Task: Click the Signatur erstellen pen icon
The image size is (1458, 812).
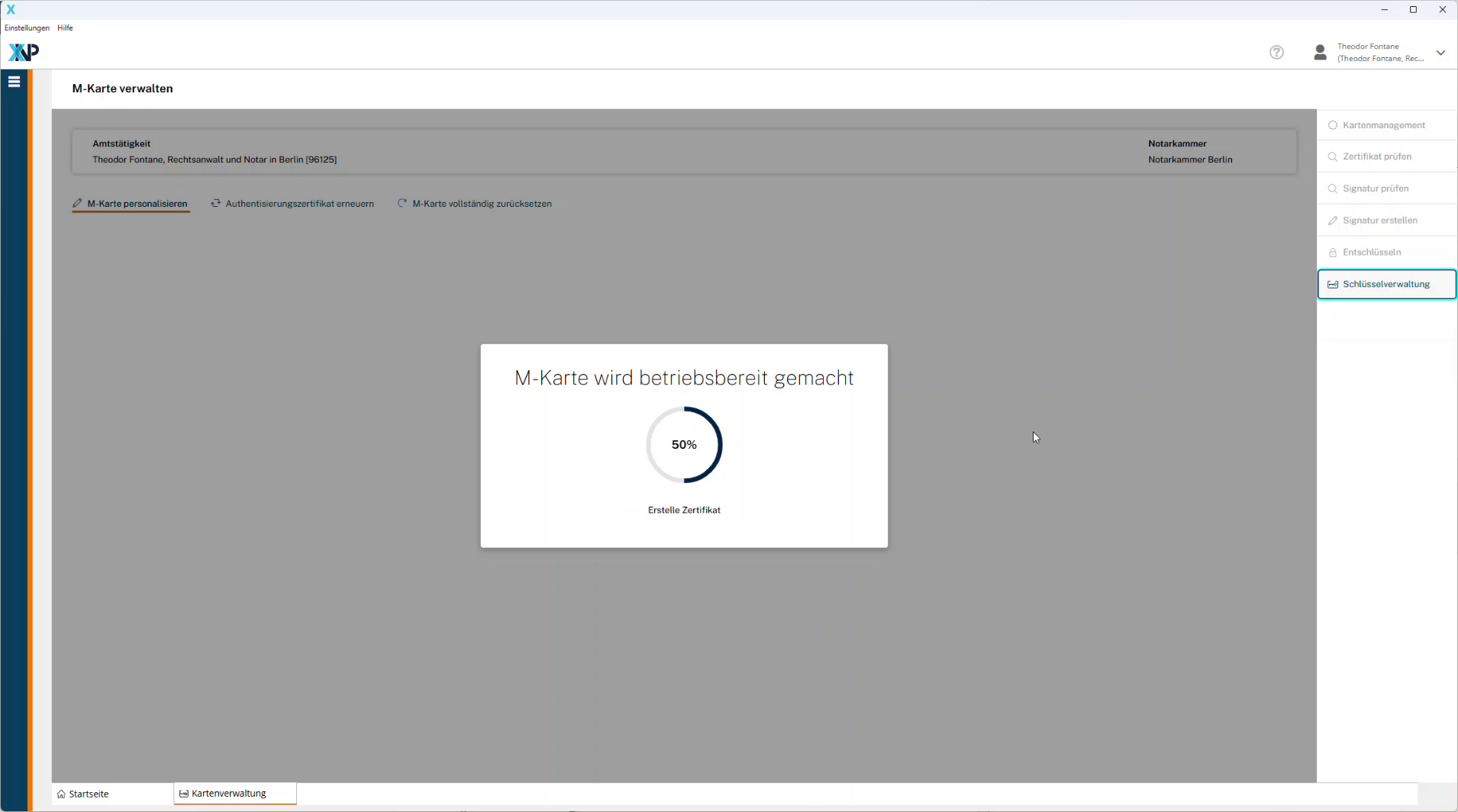Action: [x=1333, y=221]
